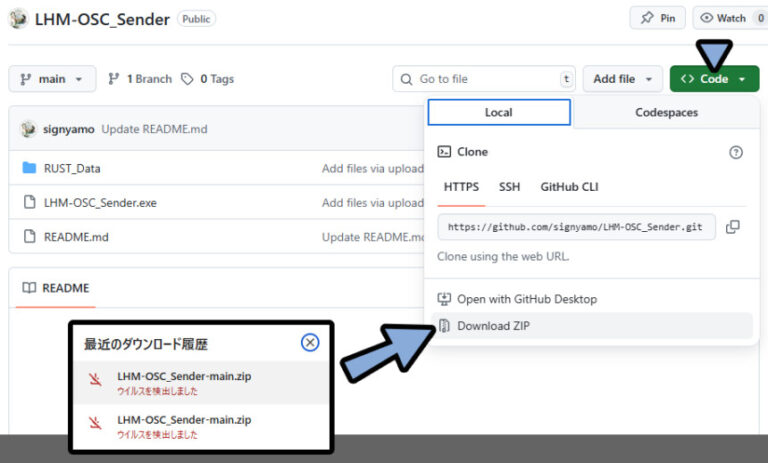
Task: Close the recent downloads history popup
Action: click(310, 343)
